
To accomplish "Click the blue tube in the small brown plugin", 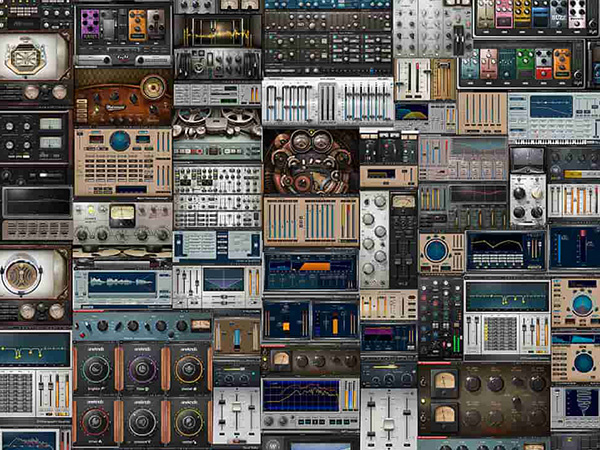I will (x=237, y=338).
